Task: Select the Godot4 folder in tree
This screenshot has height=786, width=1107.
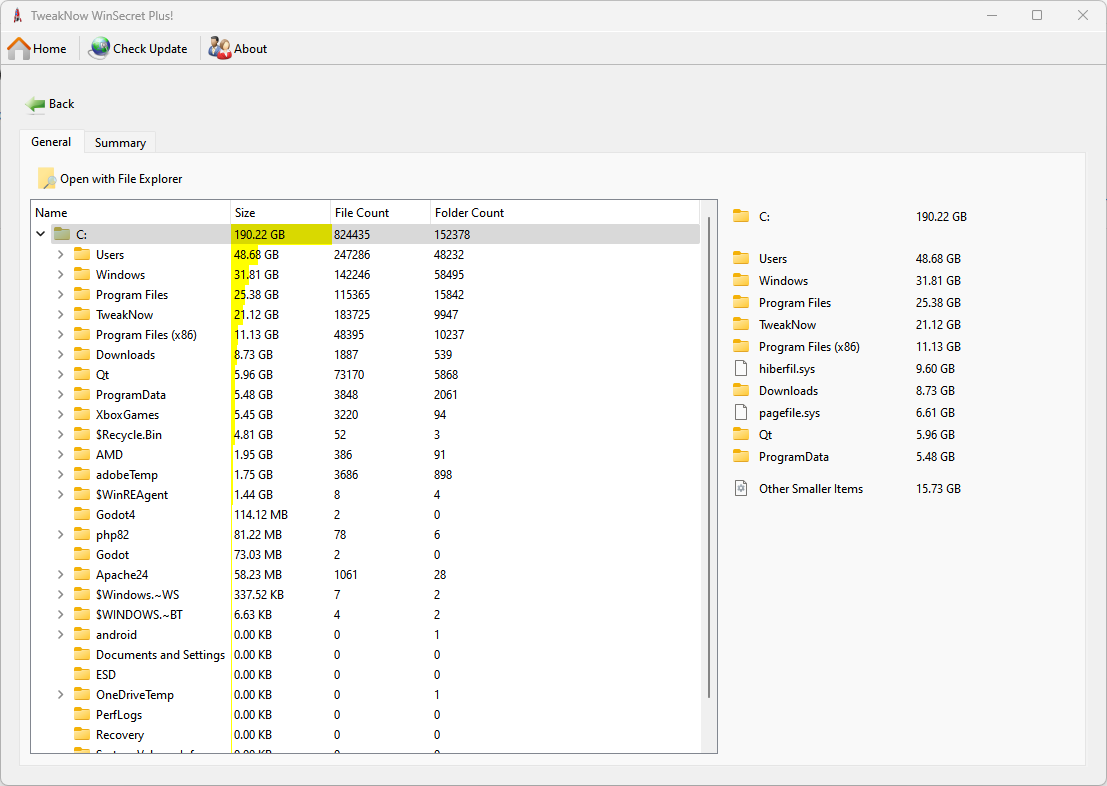Action: coord(115,515)
